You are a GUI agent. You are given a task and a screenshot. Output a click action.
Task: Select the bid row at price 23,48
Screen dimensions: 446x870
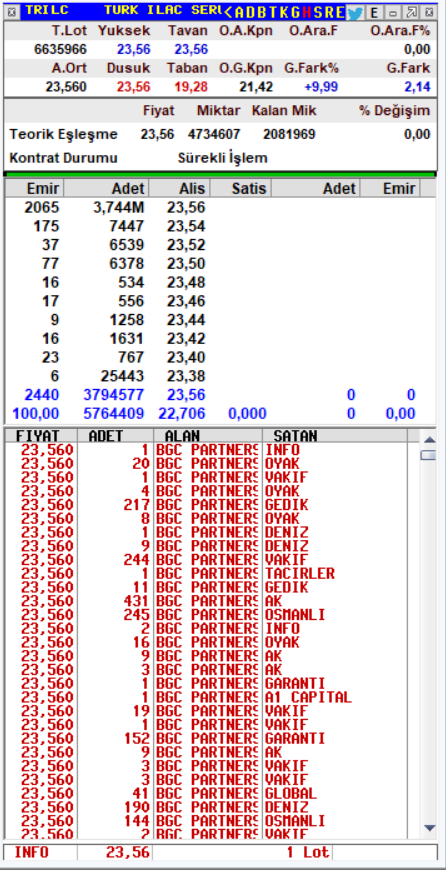coord(219,282)
